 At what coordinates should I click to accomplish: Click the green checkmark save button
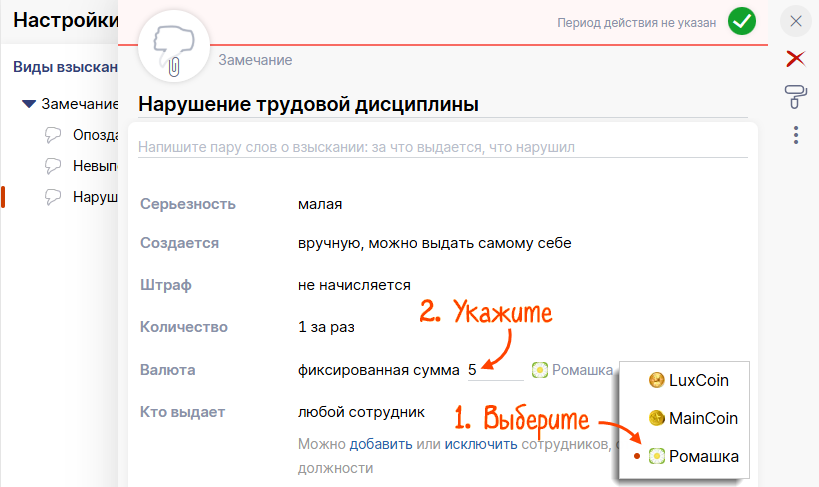click(741, 21)
